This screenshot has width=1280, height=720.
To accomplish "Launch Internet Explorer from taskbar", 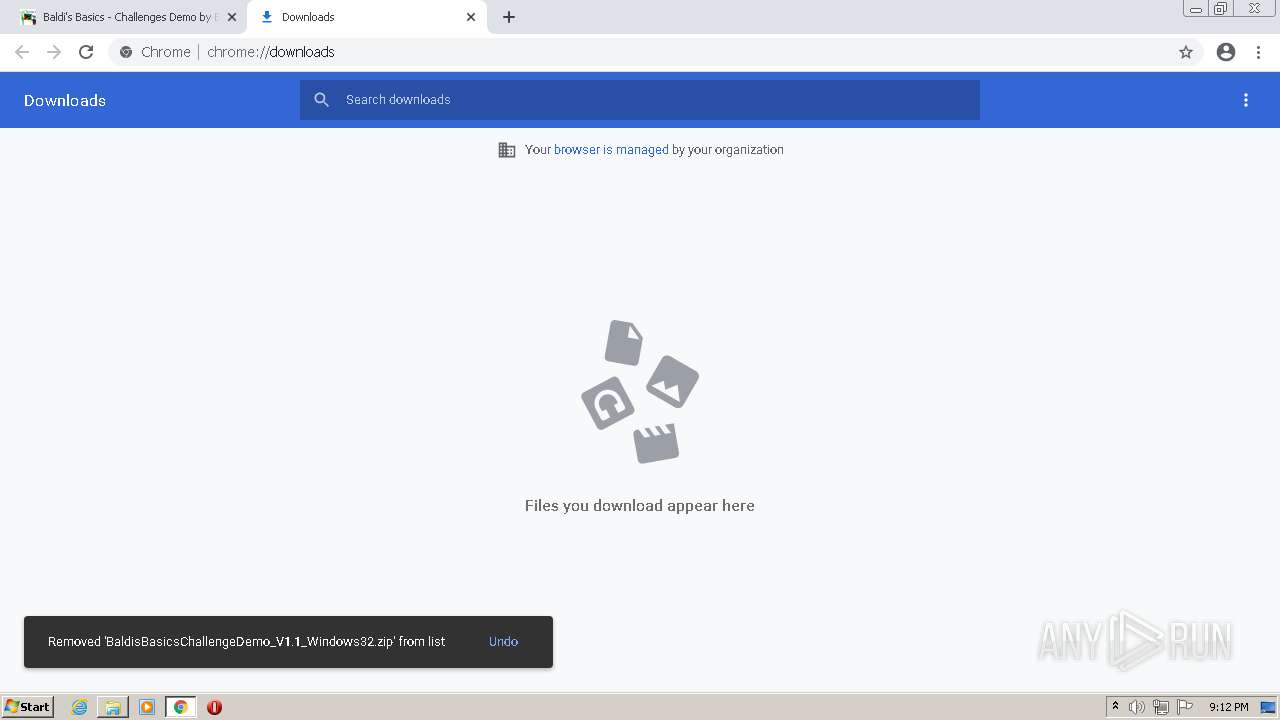I will (79, 707).
